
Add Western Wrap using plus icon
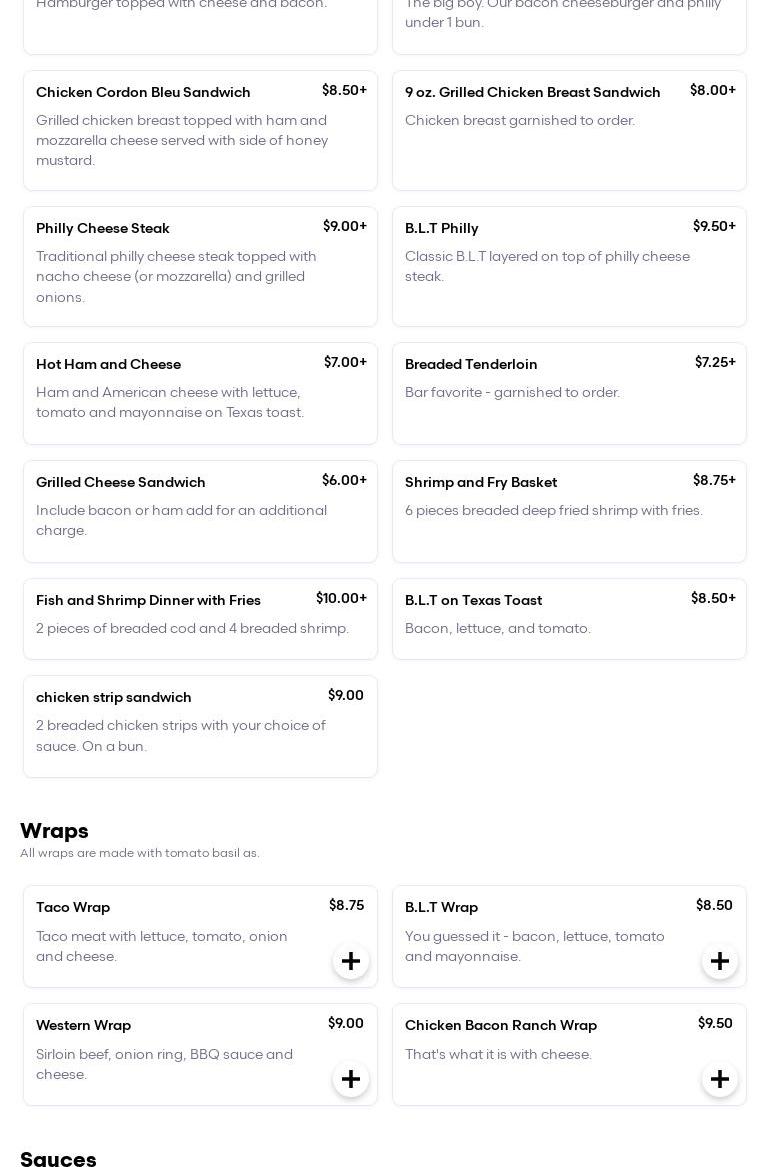351,1079
